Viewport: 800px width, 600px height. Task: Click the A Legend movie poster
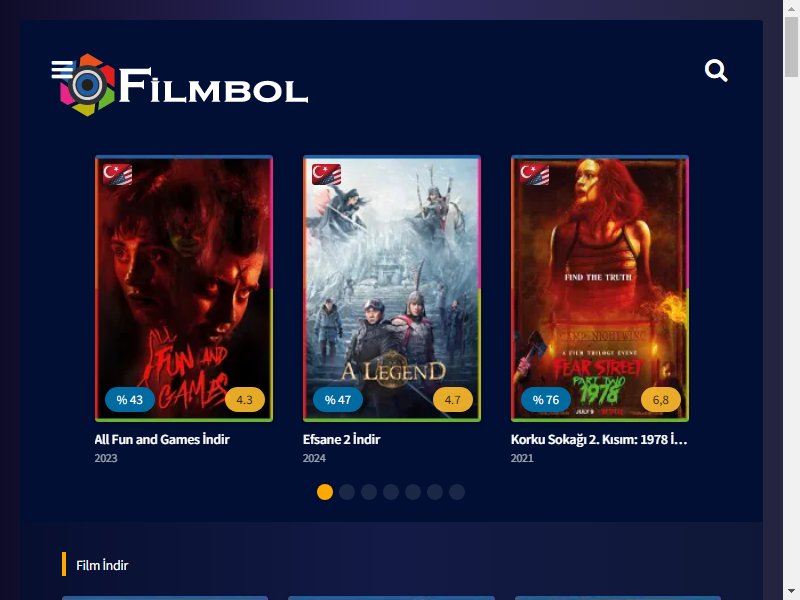click(392, 289)
